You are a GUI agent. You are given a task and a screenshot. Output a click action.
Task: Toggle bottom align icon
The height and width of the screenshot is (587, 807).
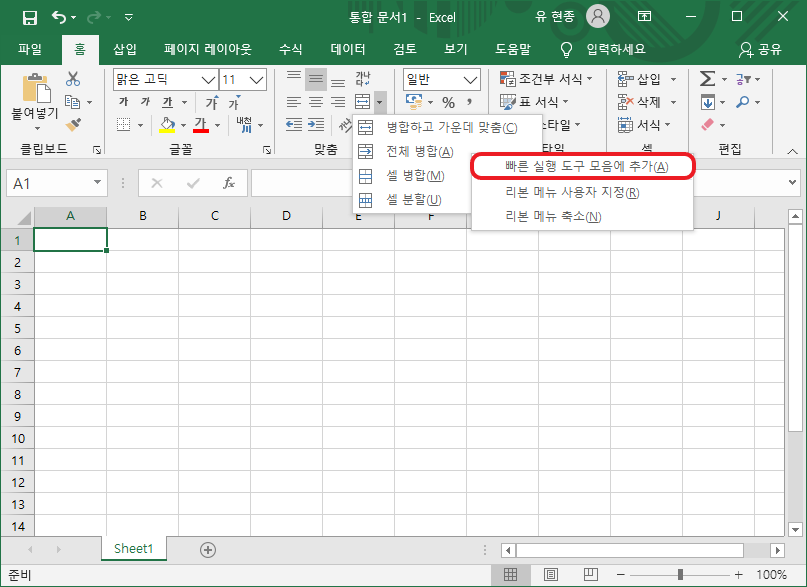click(x=338, y=81)
